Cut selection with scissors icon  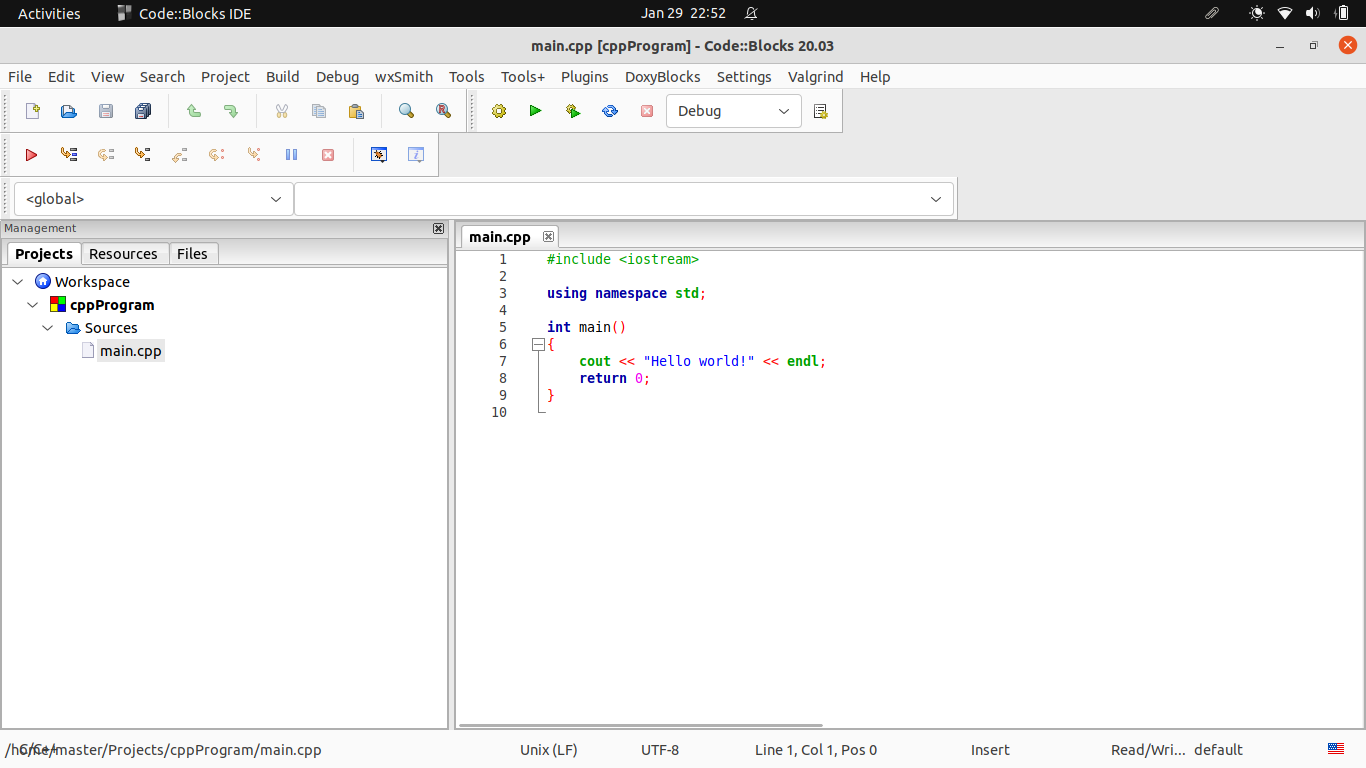pos(282,111)
